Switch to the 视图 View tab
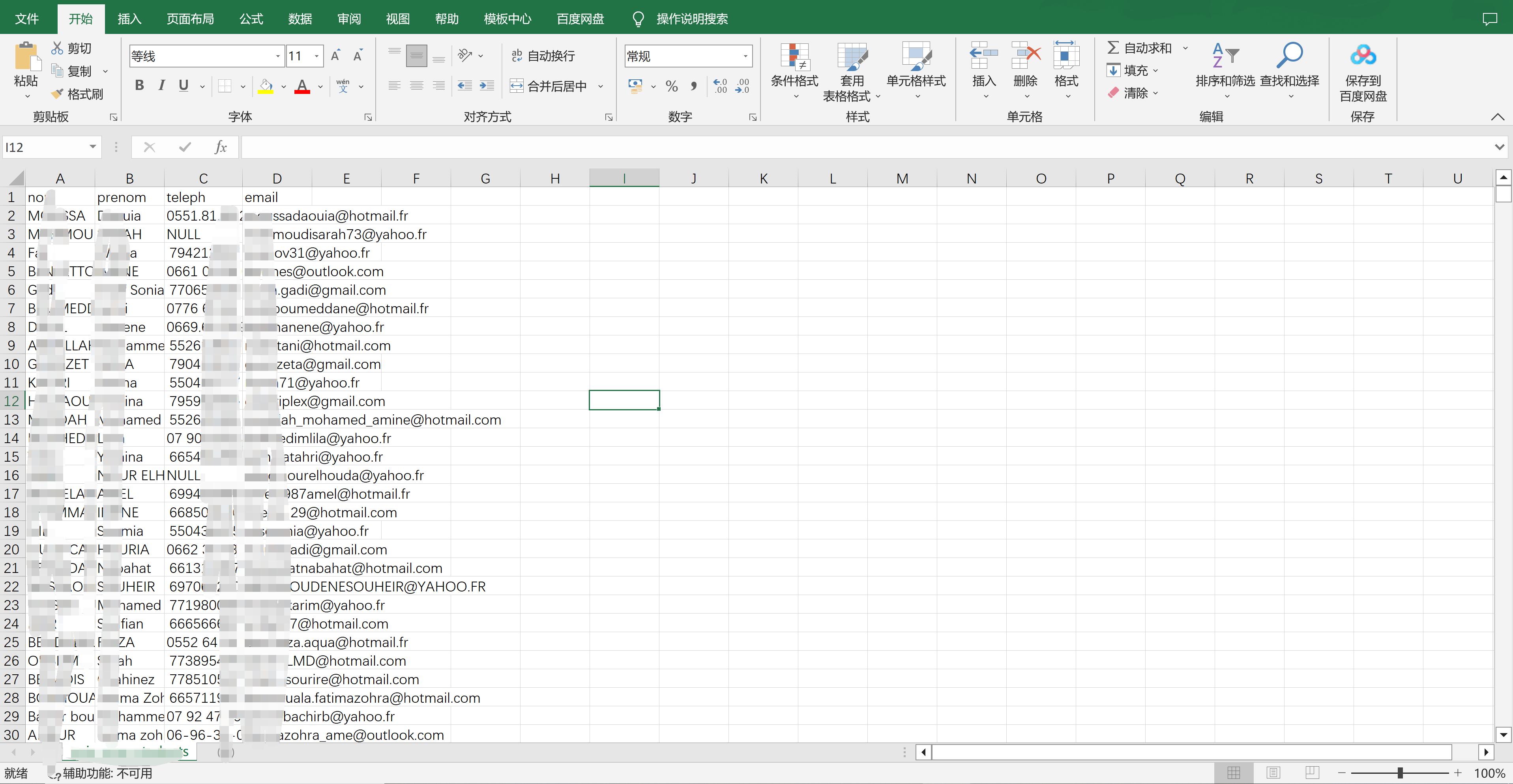 398,19
